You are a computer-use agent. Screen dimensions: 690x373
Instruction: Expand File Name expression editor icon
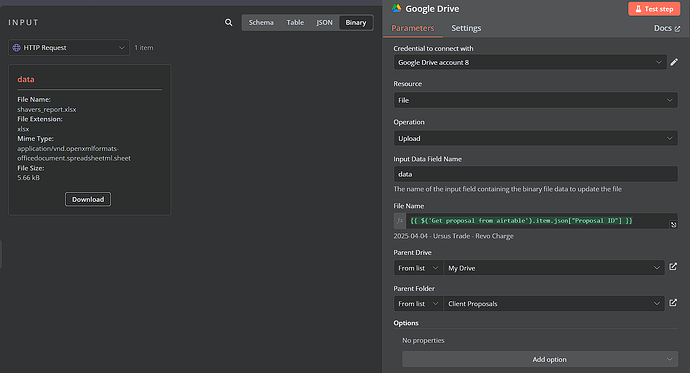[x=673, y=225]
